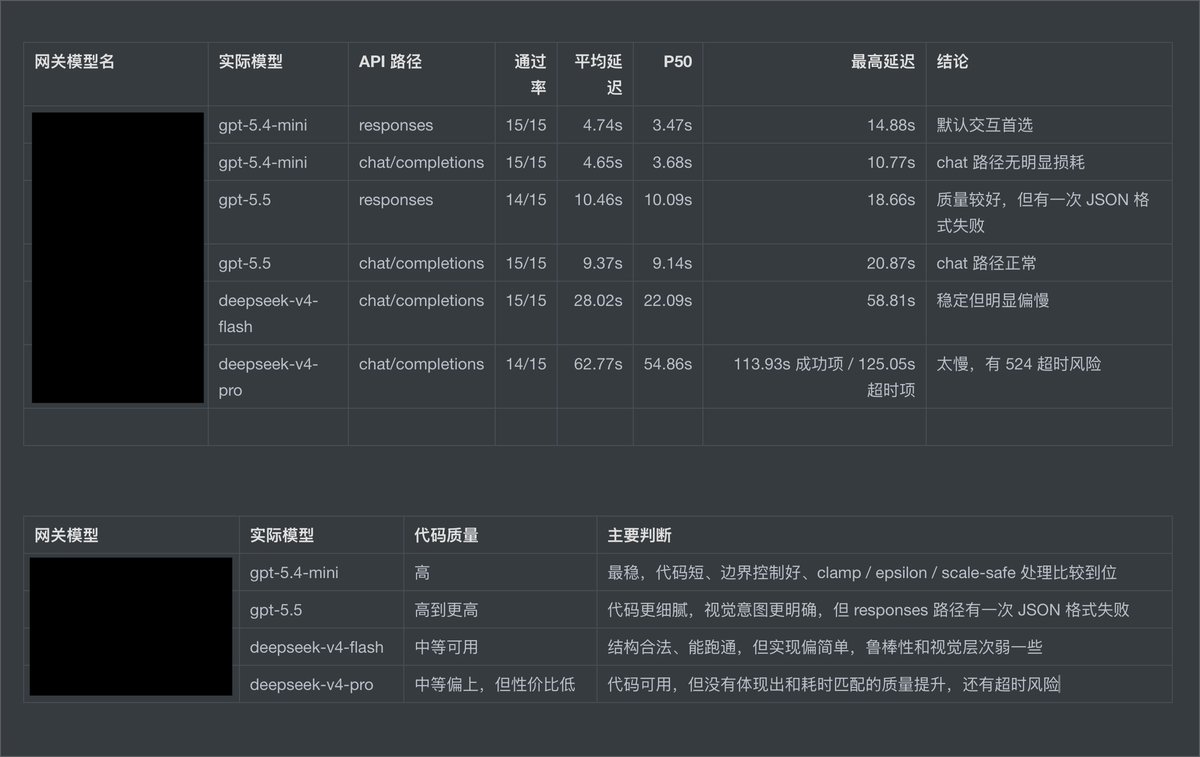Select deepseek-v4-pro in the code quality table
Screen dimensions: 1200x757
coord(312,685)
